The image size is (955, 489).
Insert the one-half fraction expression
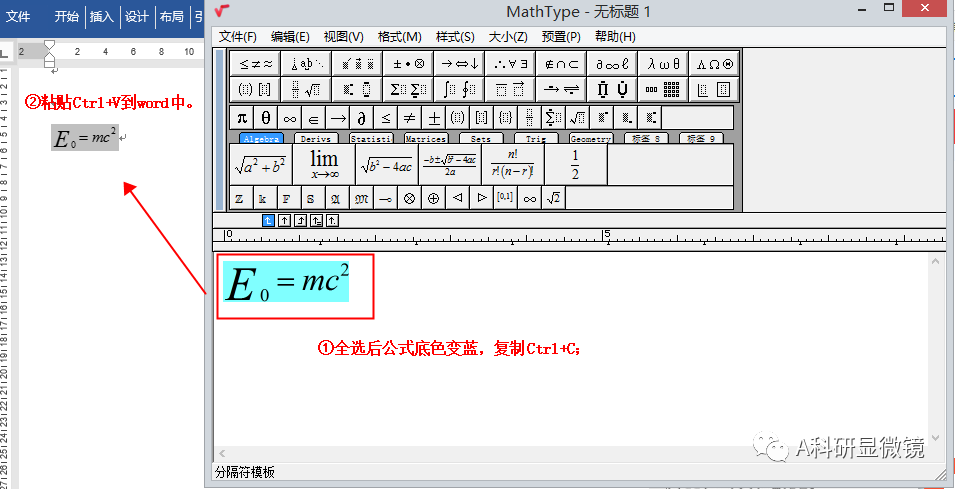[x=574, y=165]
